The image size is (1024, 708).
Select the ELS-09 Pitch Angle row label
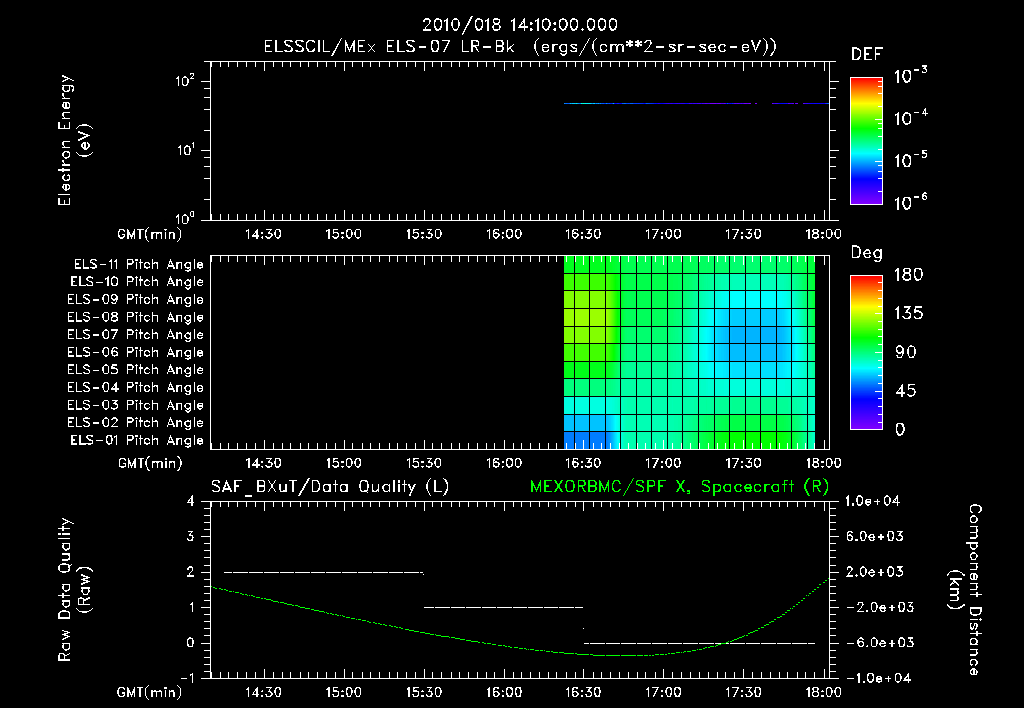click(x=135, y=299)
